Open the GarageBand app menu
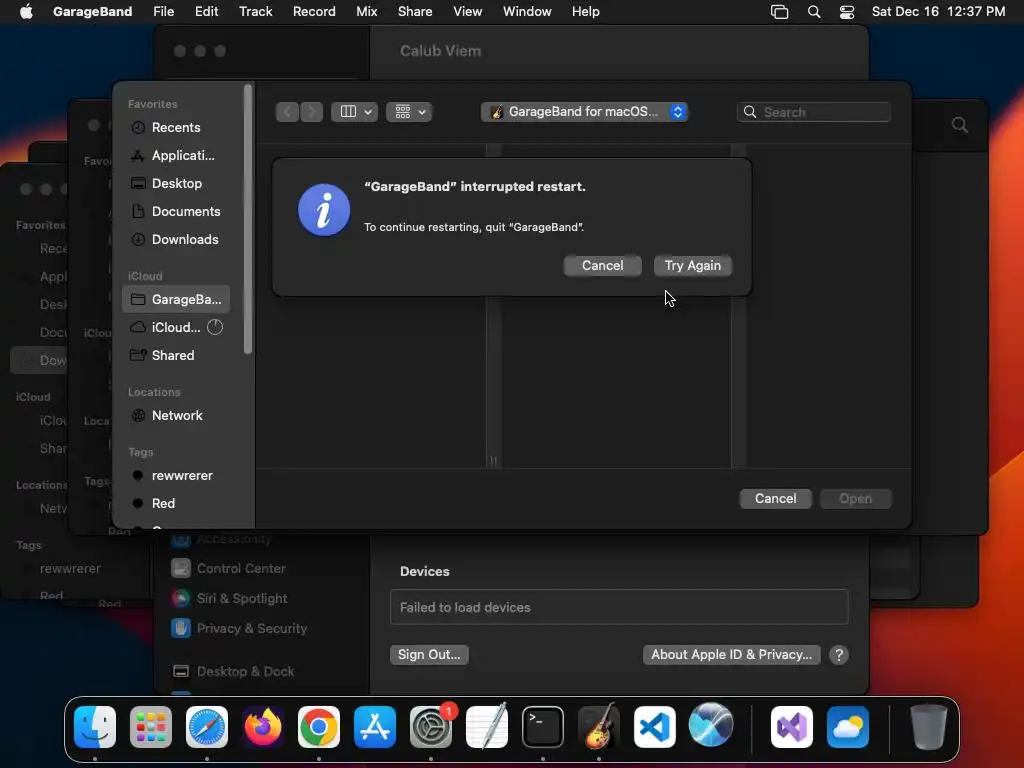Viewport: 1024px width, 768px height. [92, 12]
